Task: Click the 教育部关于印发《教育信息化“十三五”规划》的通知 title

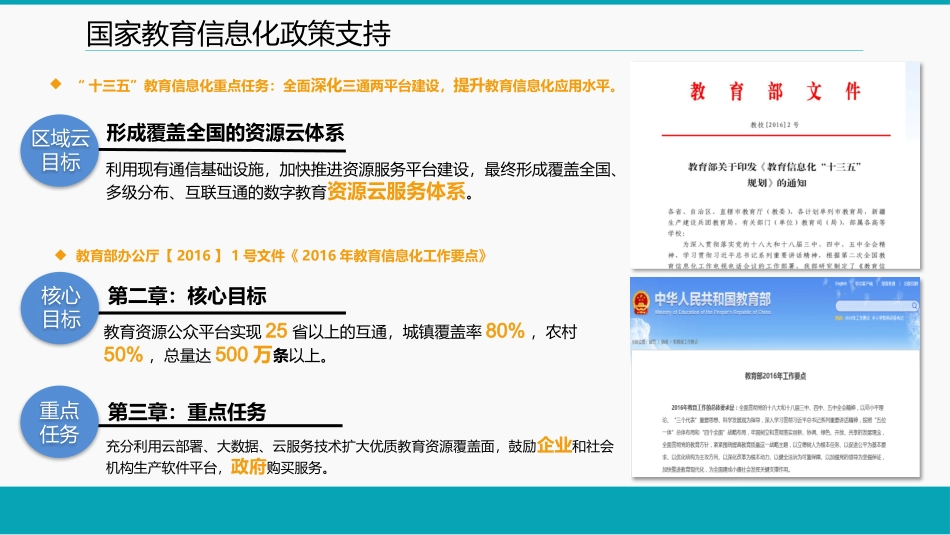Action: click(775, 174)
